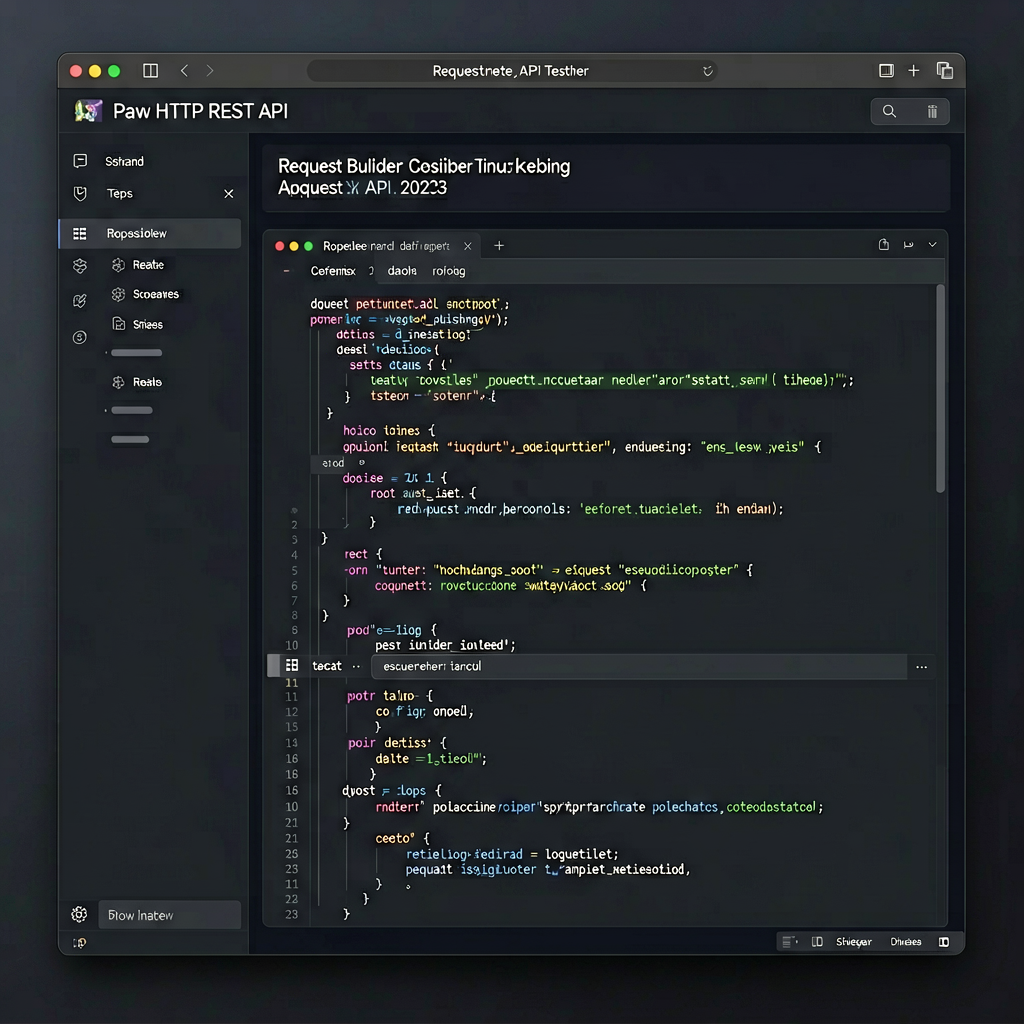The height and width of the screenshot is (1024, 1024).
Task: Click the code editor vertical scrollbar
Action: point(940,389)
